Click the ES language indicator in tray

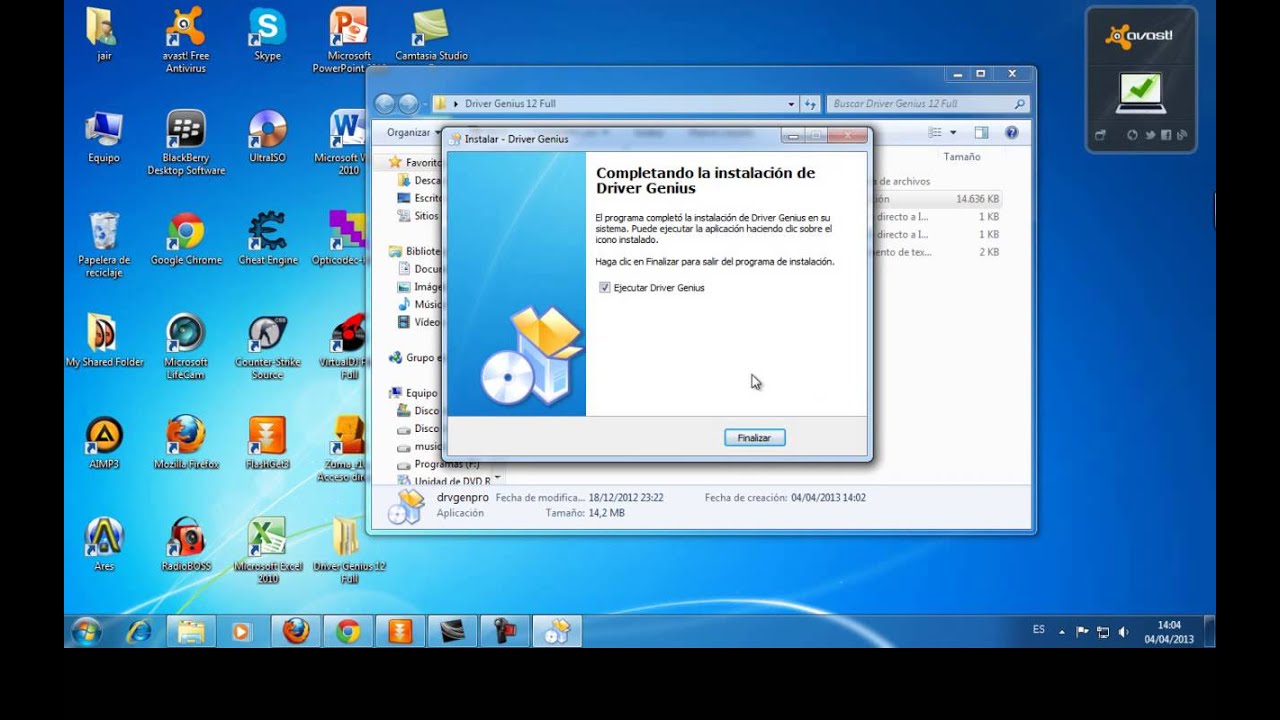[x=1038, y=630]
